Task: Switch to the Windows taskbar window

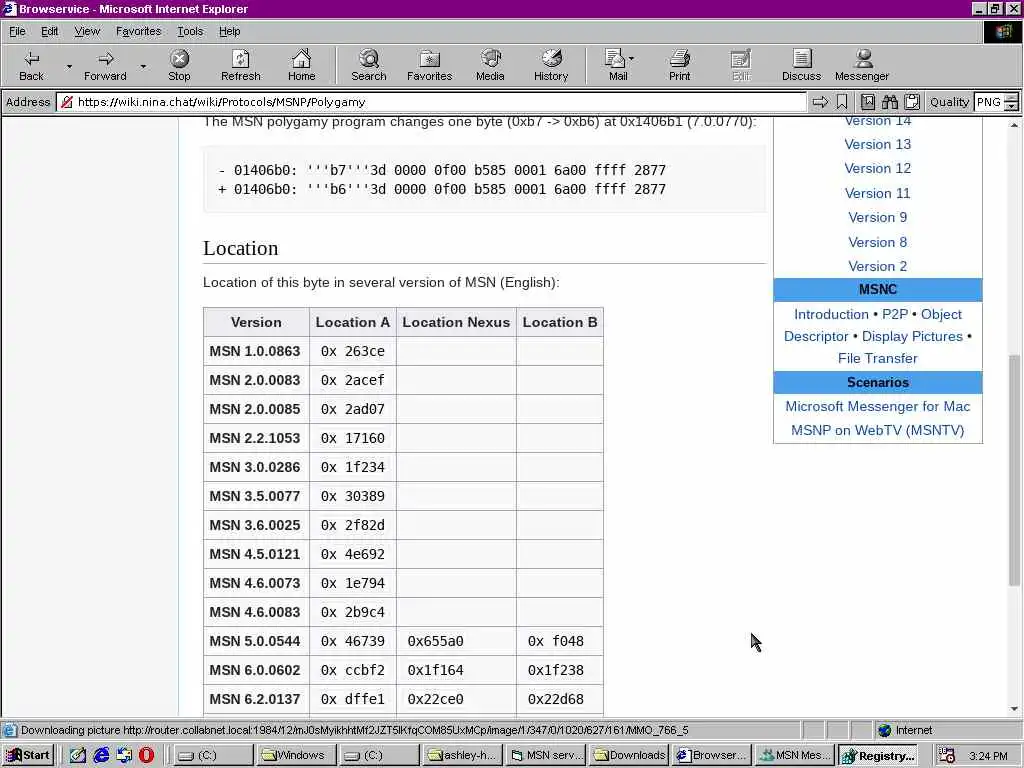Action: point(296,755)
